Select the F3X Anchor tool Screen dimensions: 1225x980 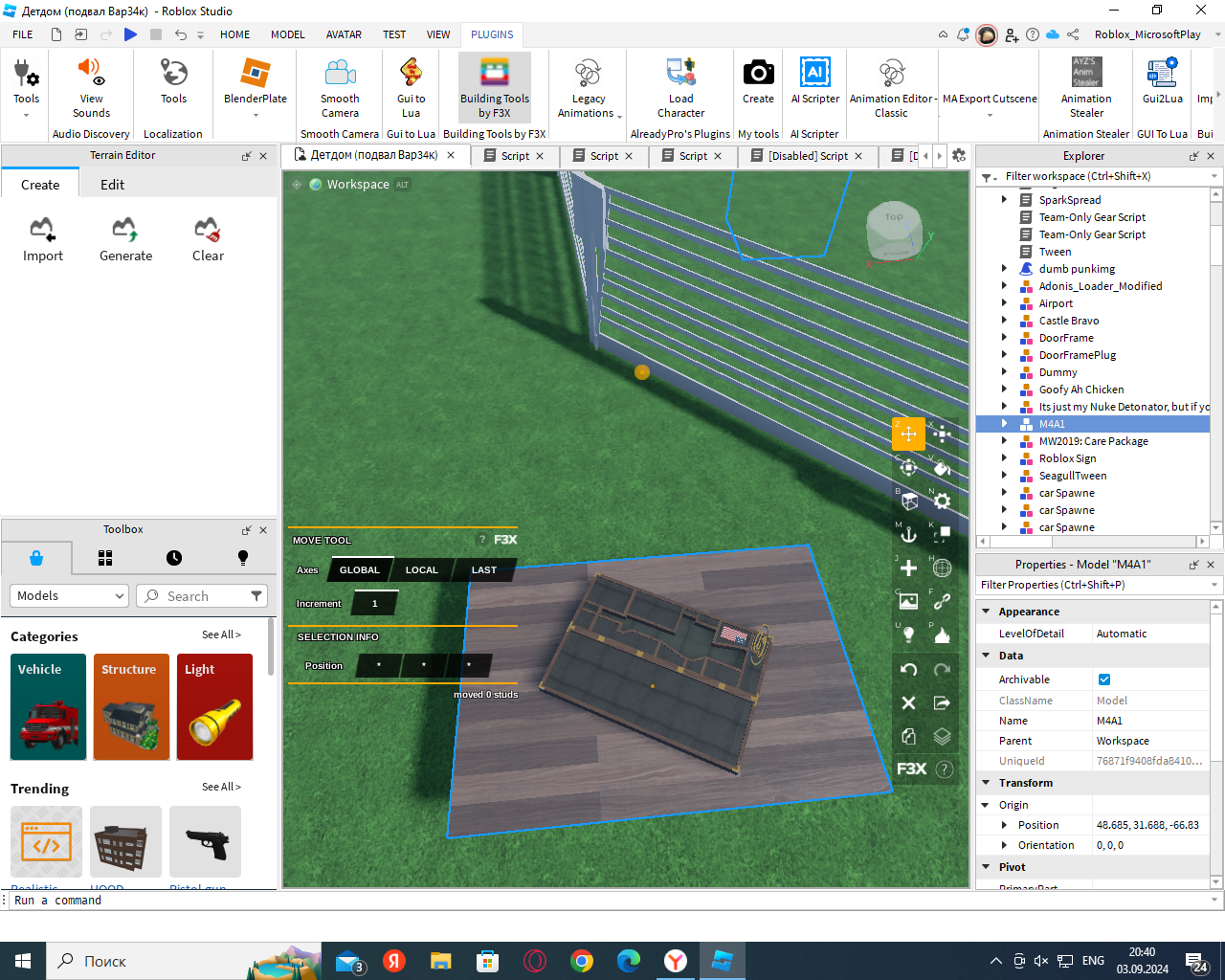(x=908, y=535)
